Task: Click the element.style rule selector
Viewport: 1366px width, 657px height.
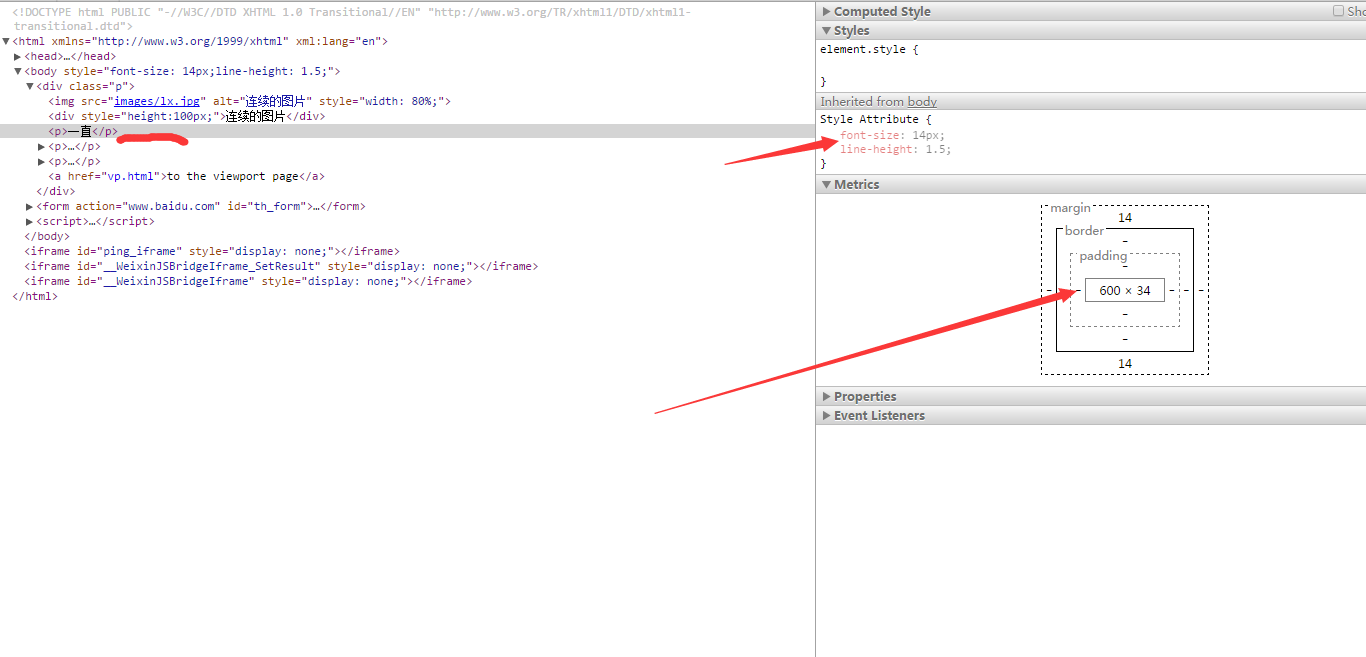Action: point(865,49)
